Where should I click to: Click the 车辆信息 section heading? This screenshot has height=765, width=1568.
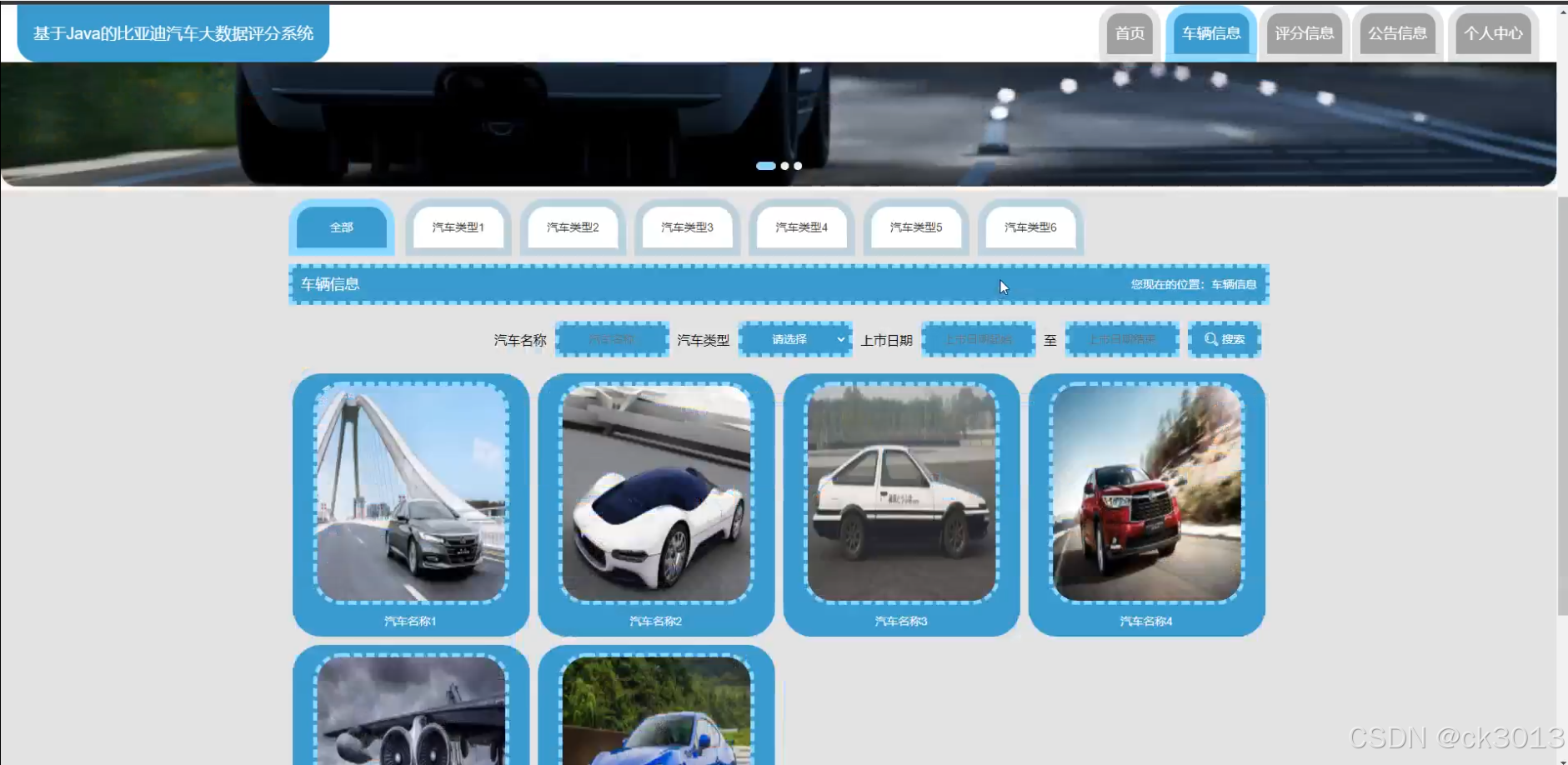330,284
